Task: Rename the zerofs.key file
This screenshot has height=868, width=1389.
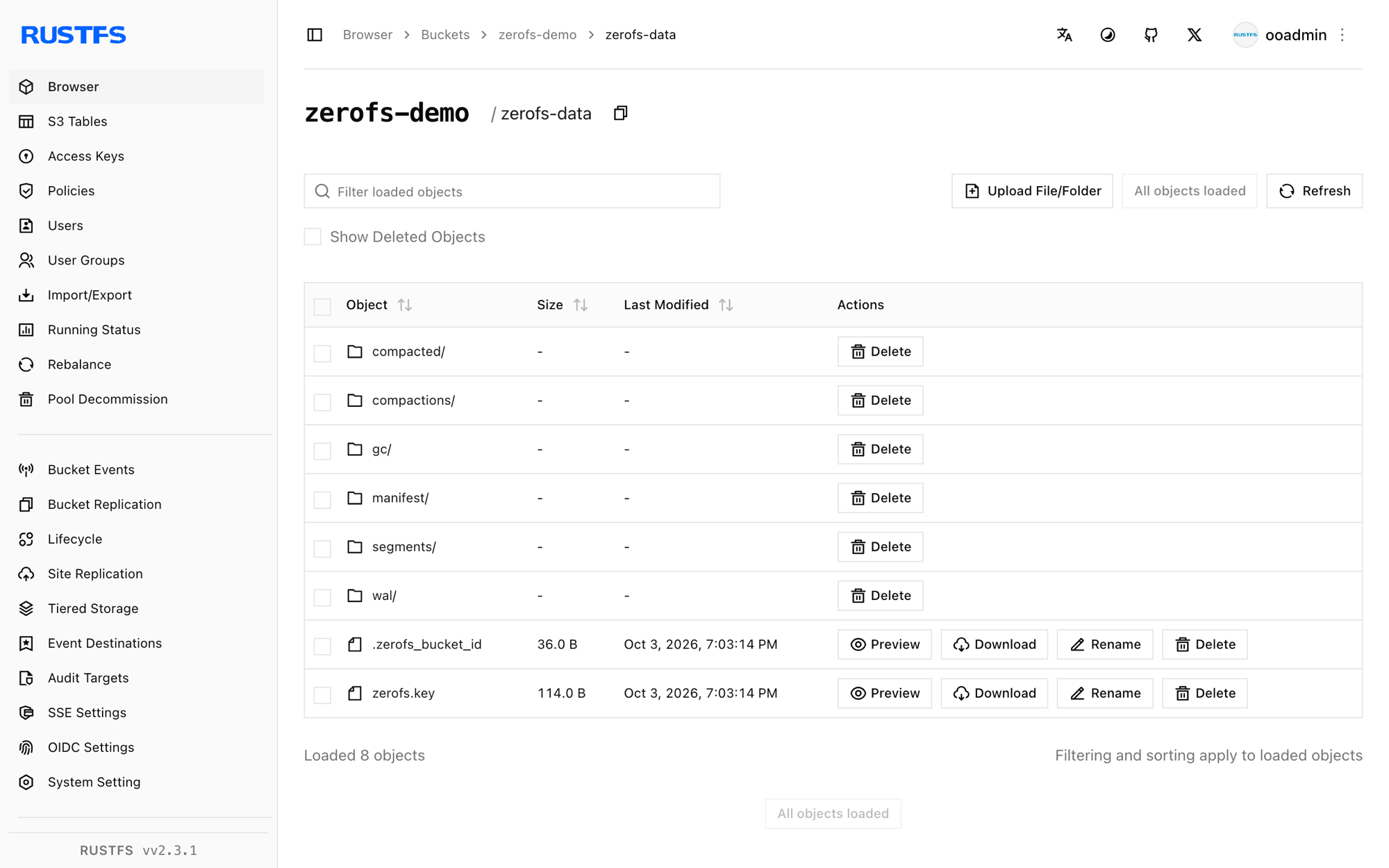Action: point(1105,693)
